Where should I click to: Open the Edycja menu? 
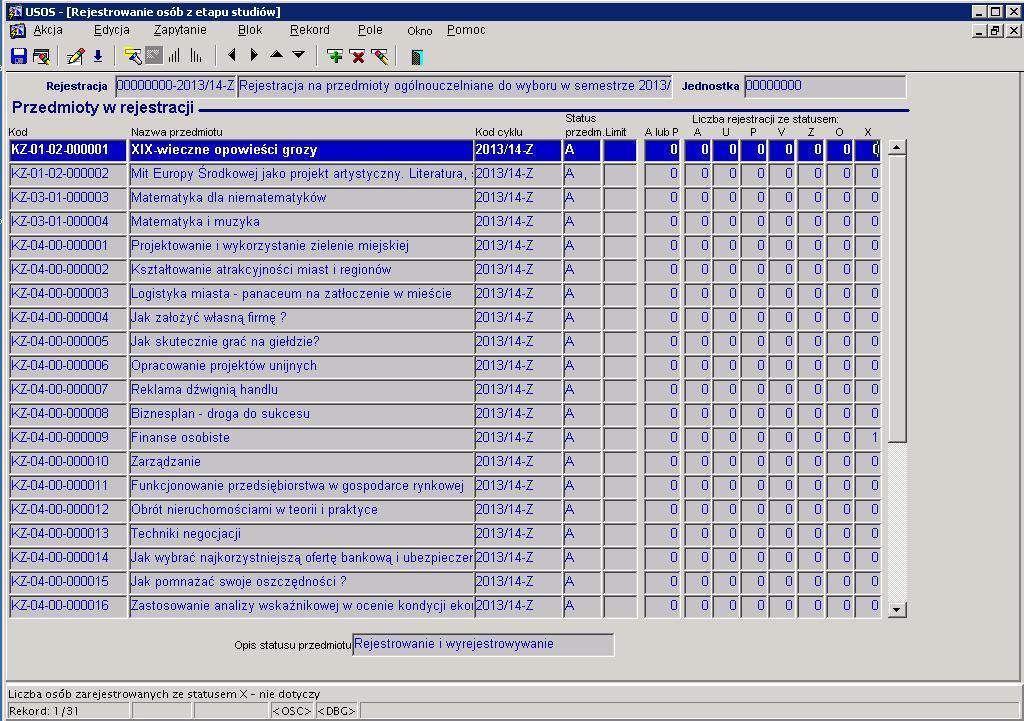(x=112, y=30)
